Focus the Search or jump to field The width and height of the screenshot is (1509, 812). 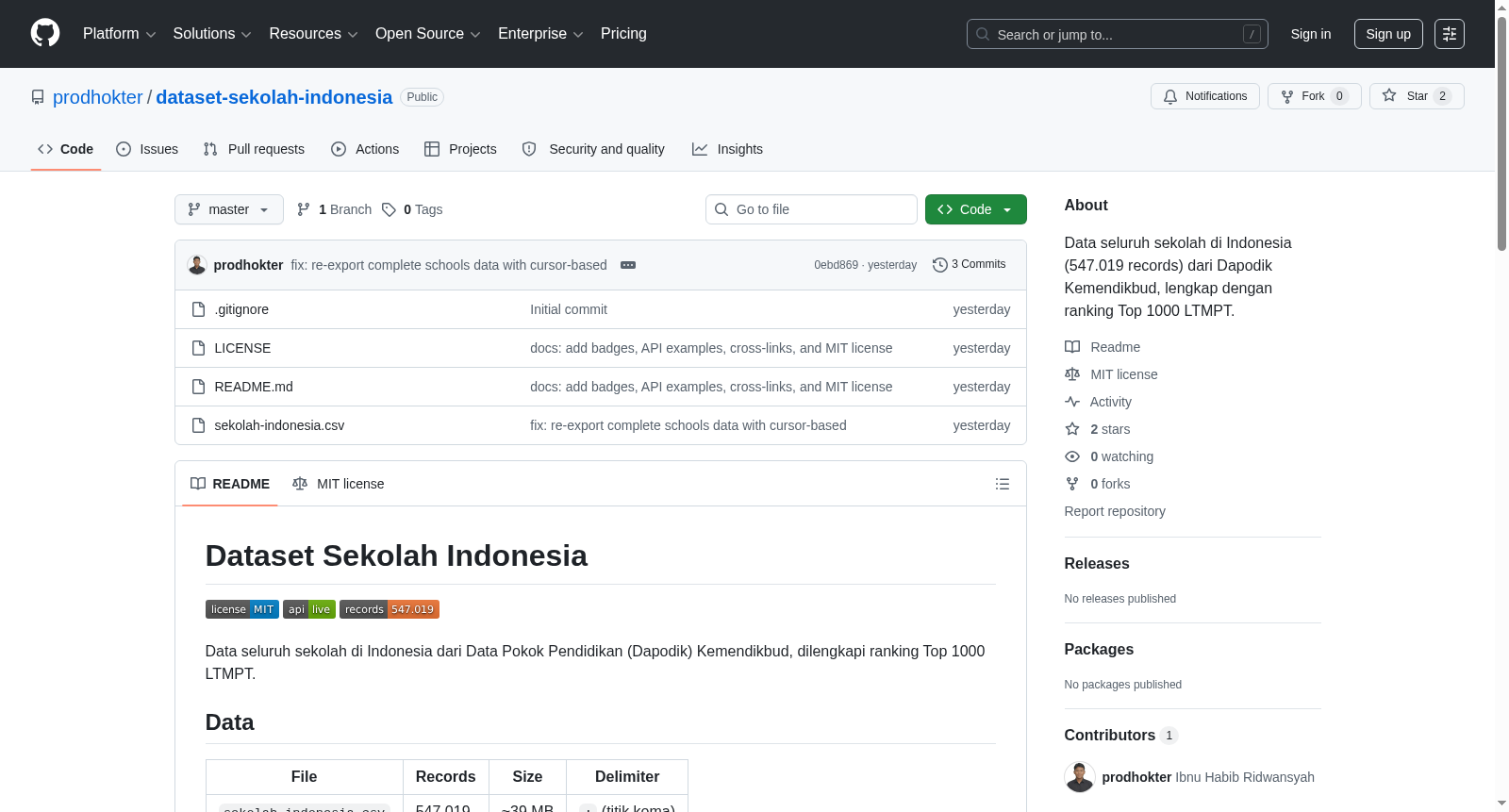click(x=1117, y=34)
